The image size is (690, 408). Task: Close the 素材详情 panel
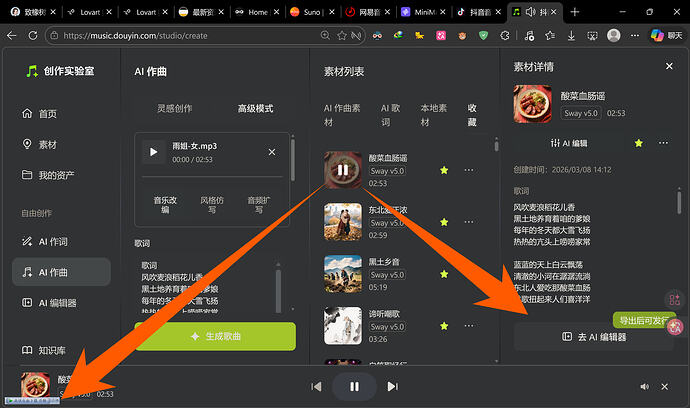point(669,66)
